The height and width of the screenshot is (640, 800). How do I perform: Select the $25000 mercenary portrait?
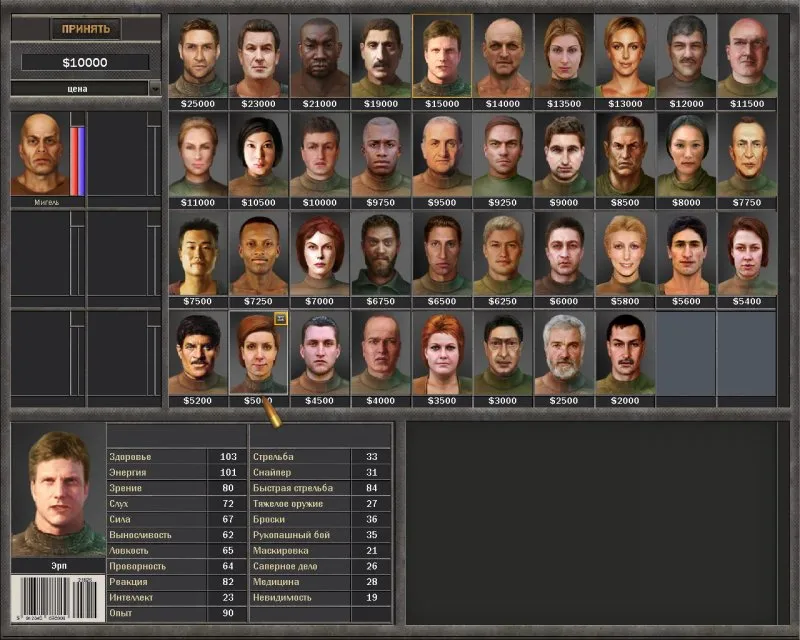coord(198,56)
